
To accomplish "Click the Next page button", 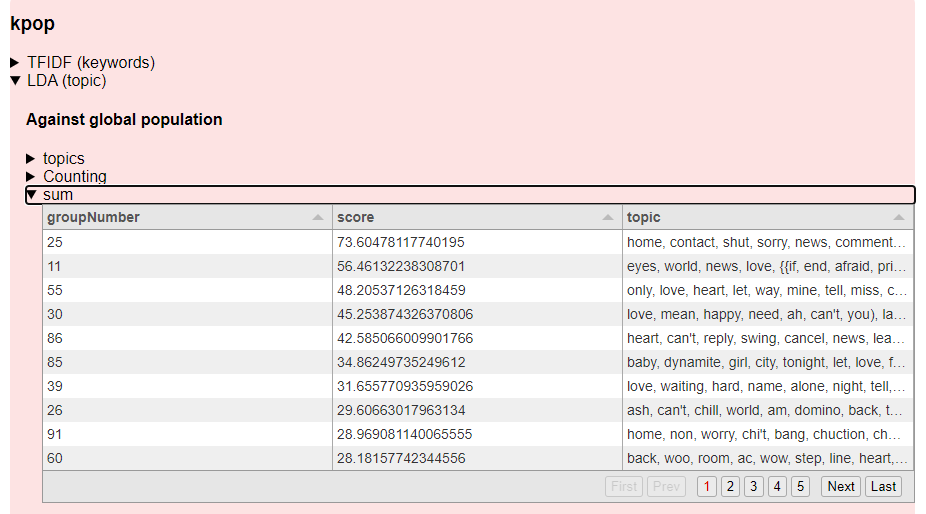I will click(x=841, y=486).
